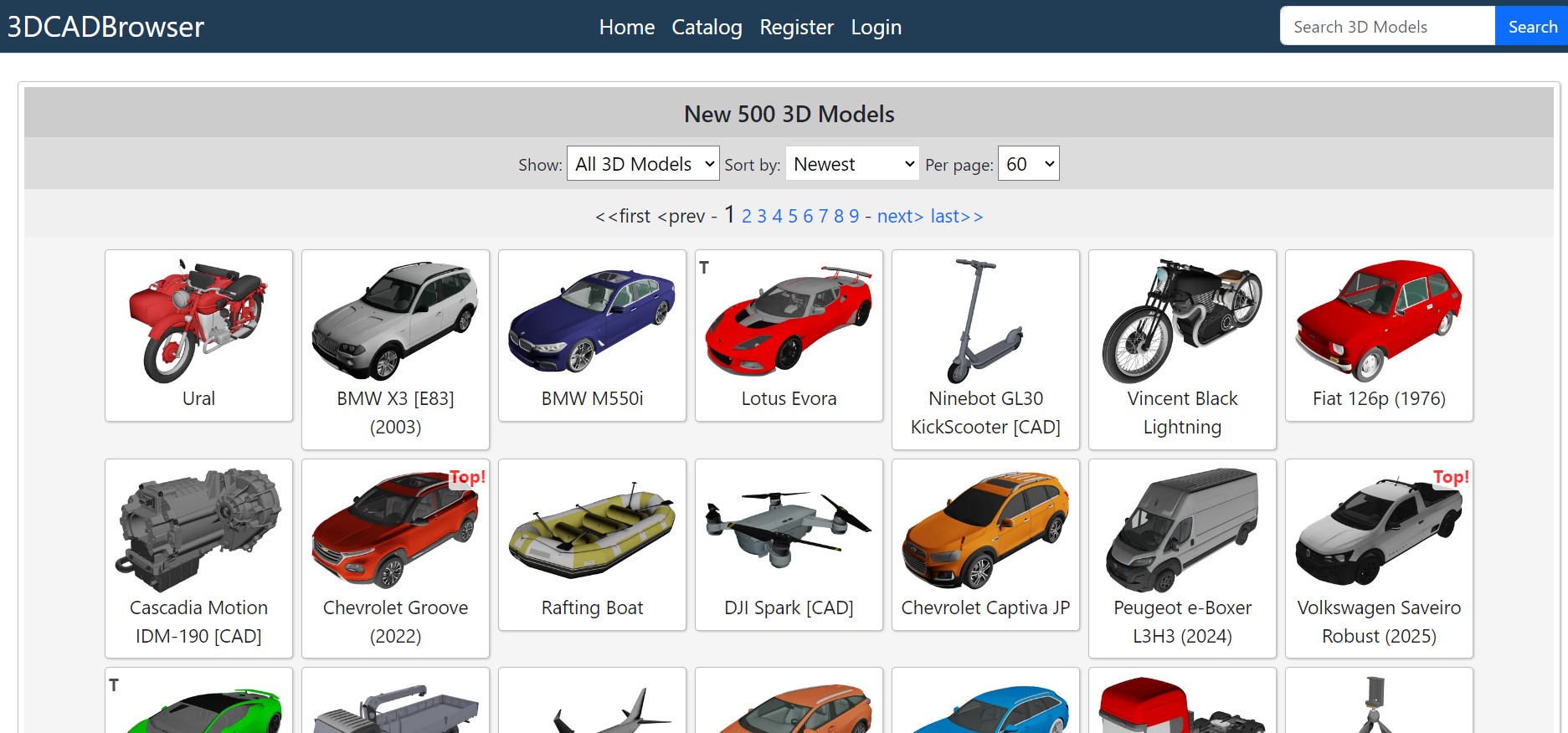
Task: Click the Chevrolet Captiva JP title
Action: (985, 607)
